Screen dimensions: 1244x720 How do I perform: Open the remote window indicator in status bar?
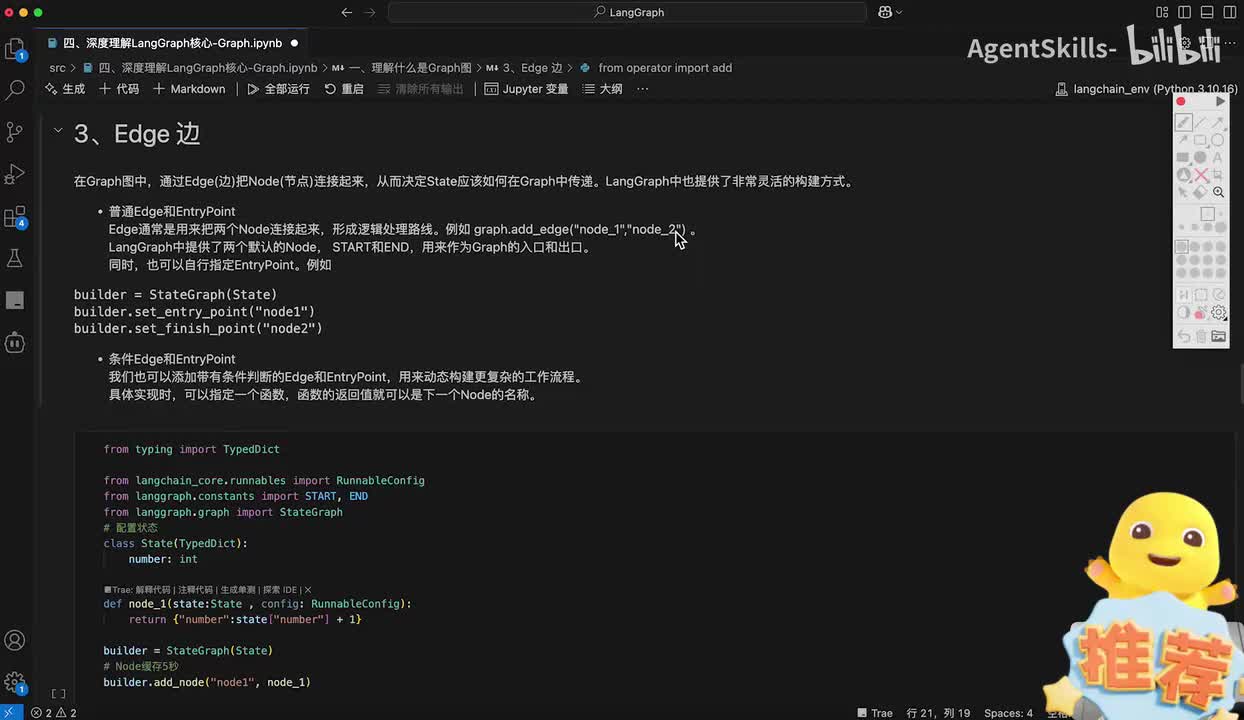pos(11,713)
